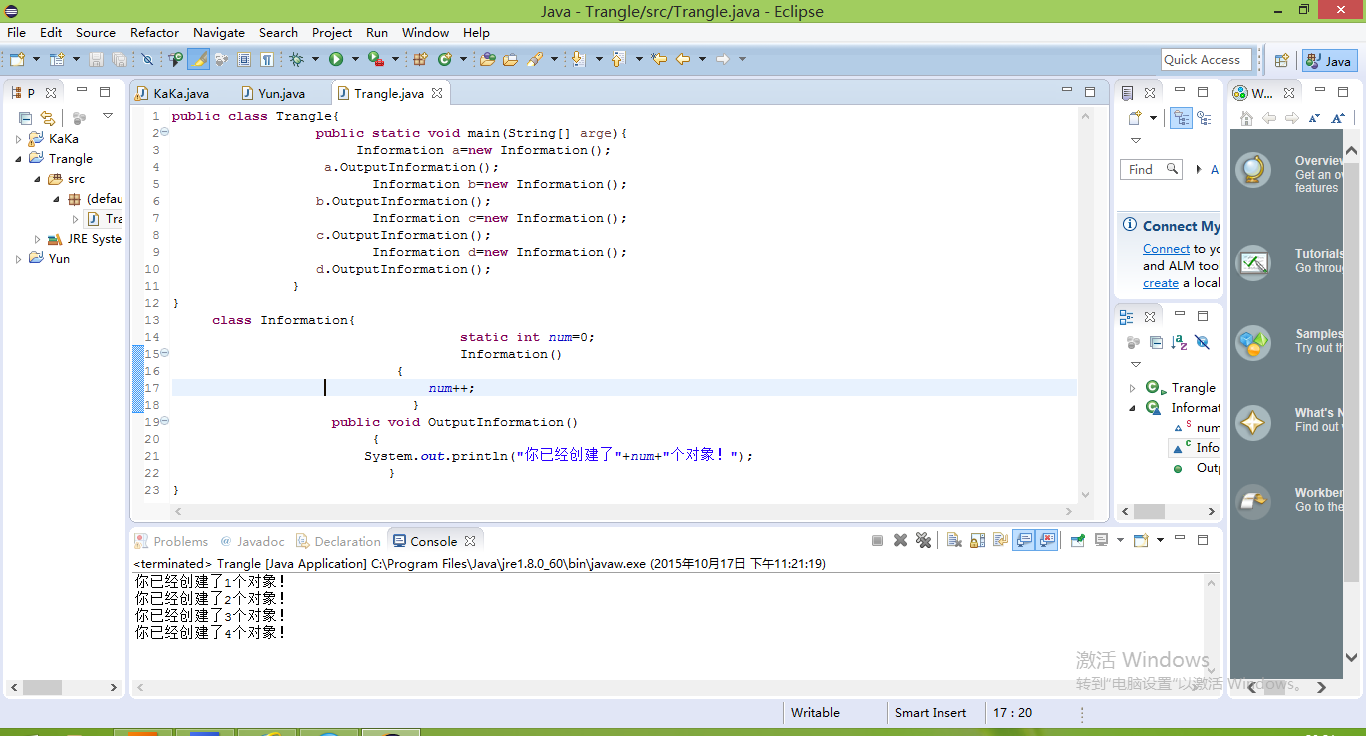Image resolution: width=1366 pixels, height=736 pixels.
Task: Click the Java perspective button
Action: [1329, 61]
